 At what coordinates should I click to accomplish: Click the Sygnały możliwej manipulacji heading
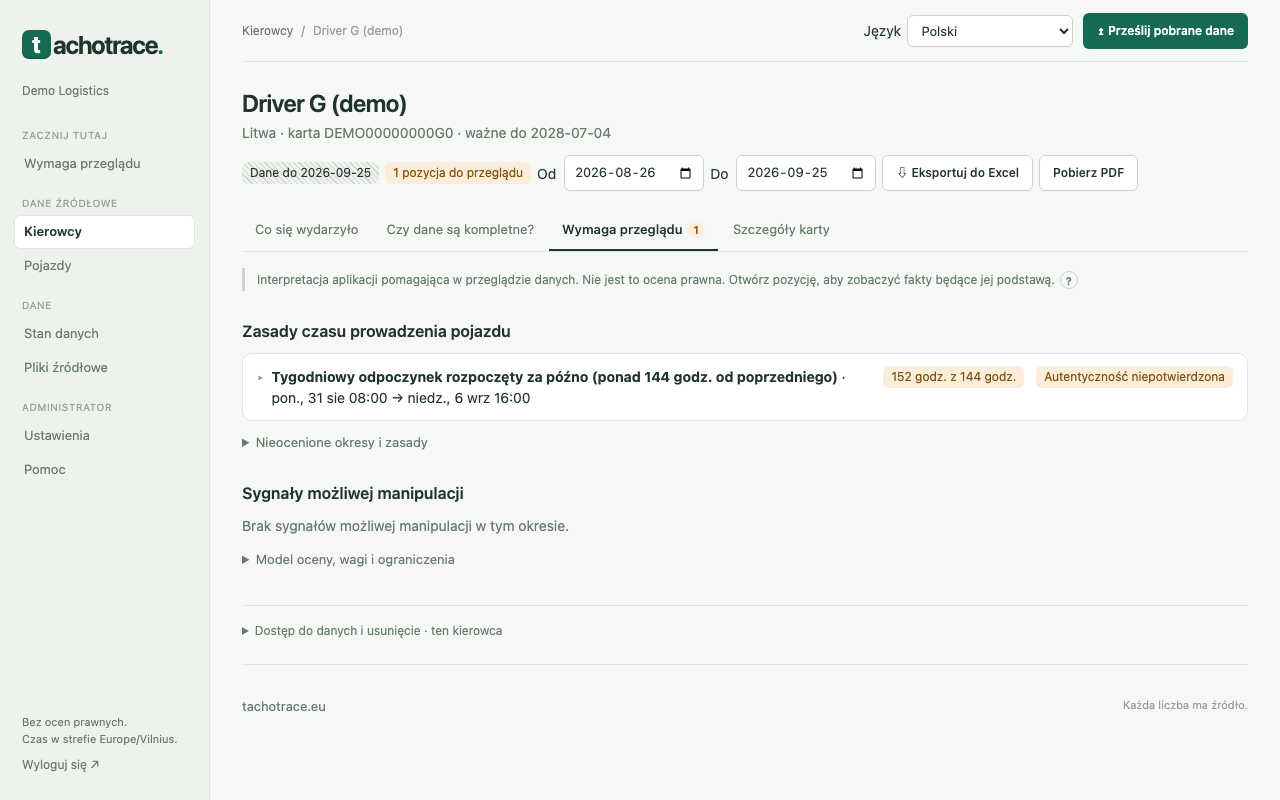point(353,493)
